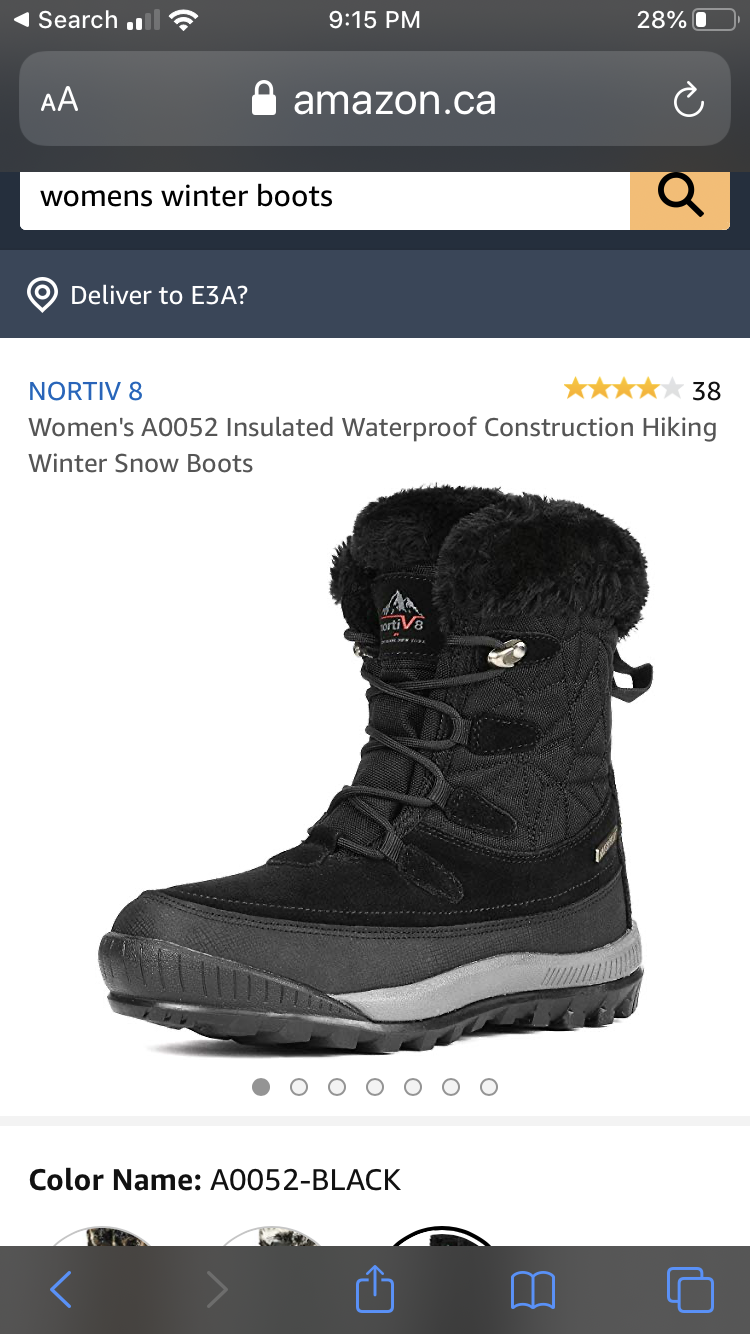This screenshot has width=750, height=1334.
Task: Select the second image carousel dot
Action: [x=299, y=1087]
